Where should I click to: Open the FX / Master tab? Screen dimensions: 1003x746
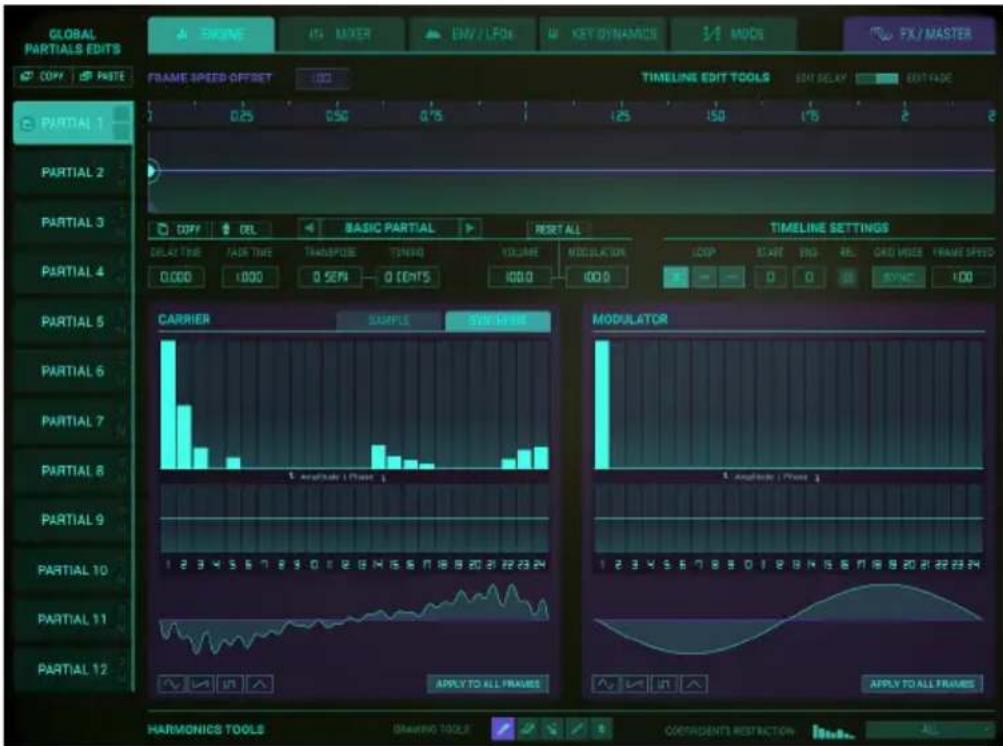(920, 34)
